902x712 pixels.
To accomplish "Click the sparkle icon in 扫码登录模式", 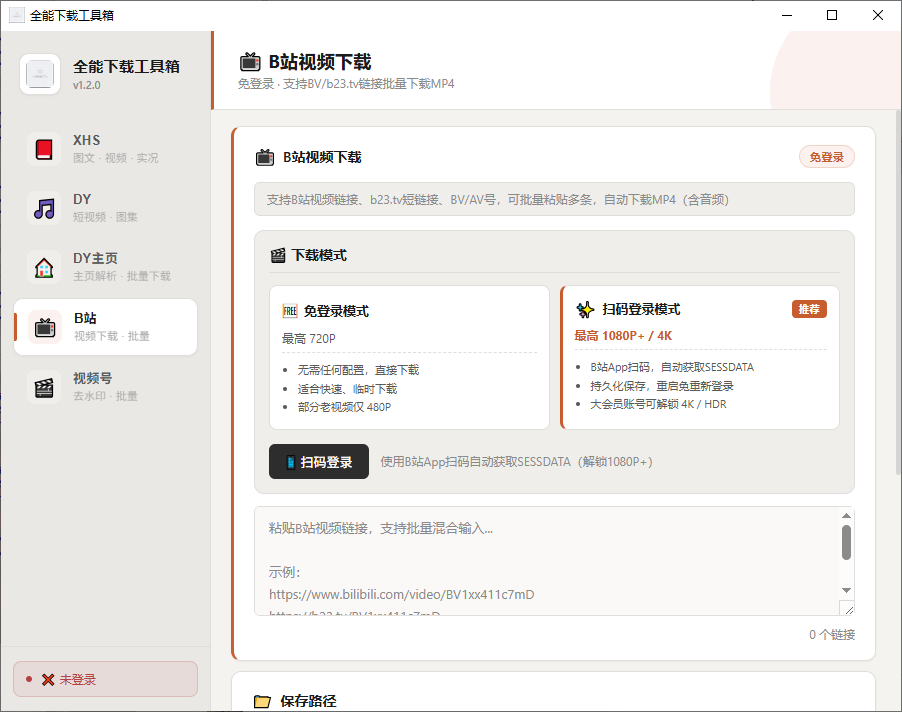I will pyautogui.click(x=585, y=309).
